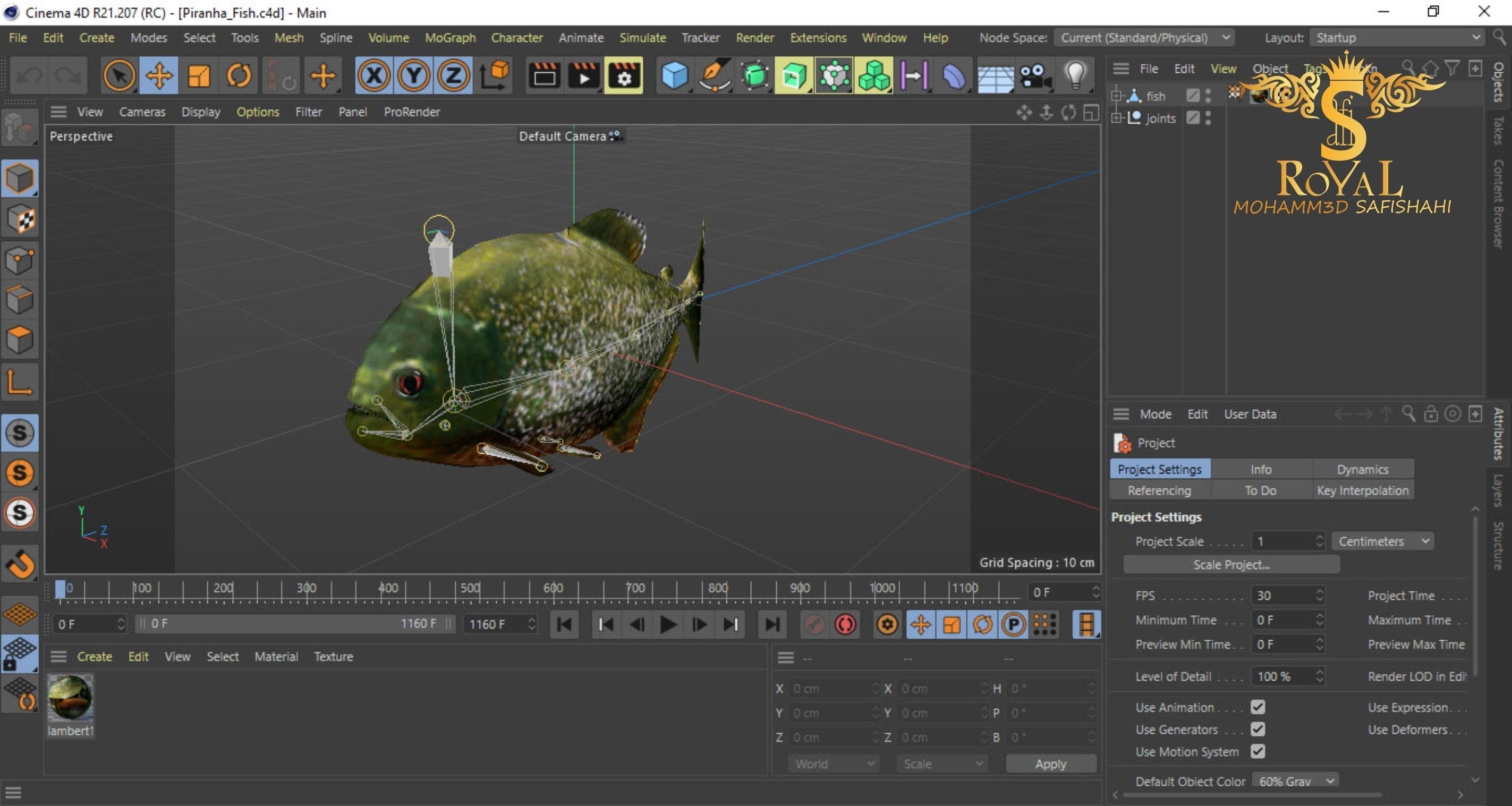Open Node Space dropdown
1512x806 pixels.
pyautogui.click(x=1144, y=38)
